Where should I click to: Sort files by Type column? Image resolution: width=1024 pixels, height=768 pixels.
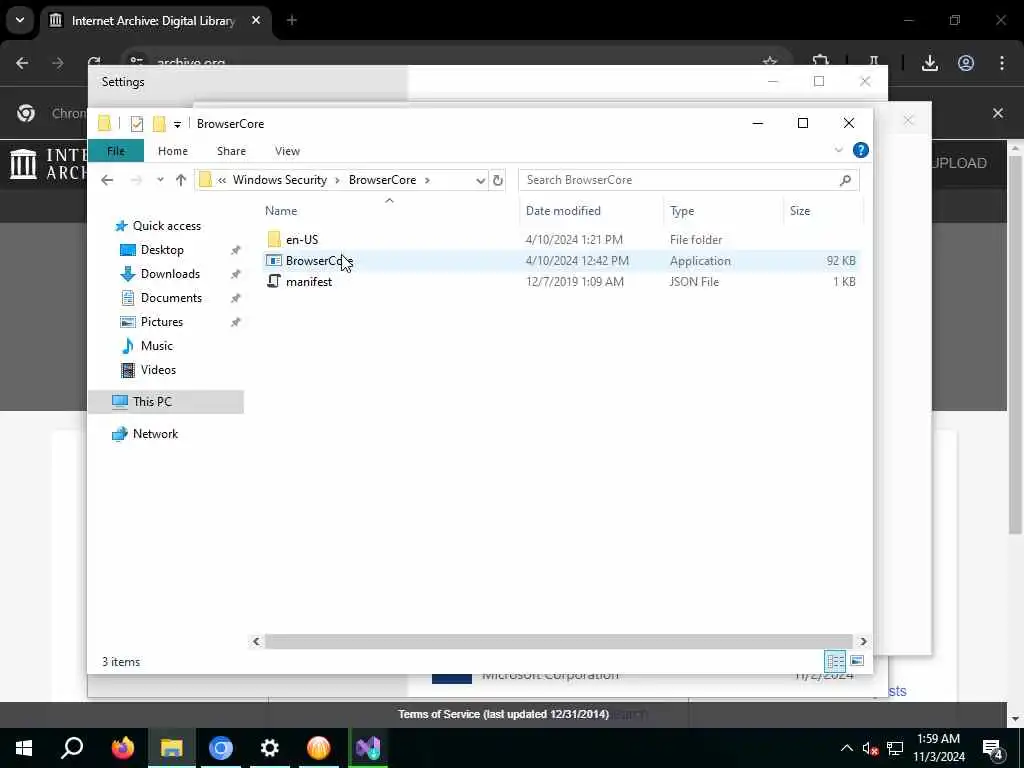click(x=682, y=211)
